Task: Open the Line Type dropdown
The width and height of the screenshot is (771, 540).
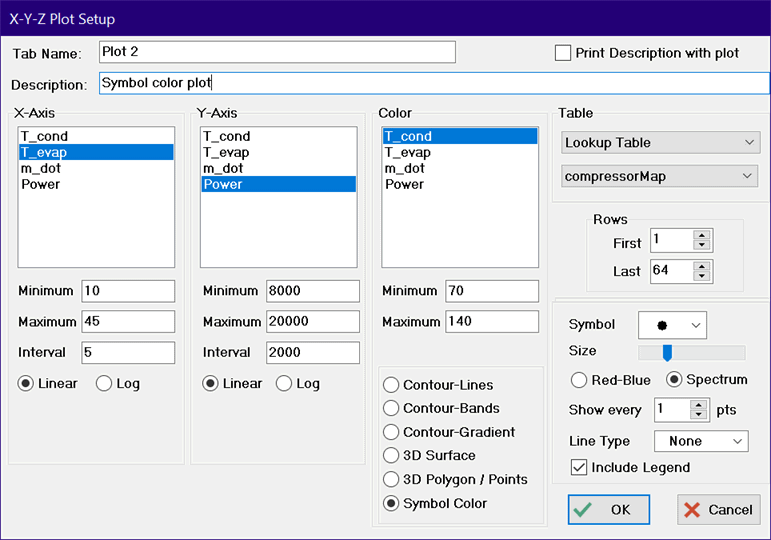Action: click(x=700, y=441)
